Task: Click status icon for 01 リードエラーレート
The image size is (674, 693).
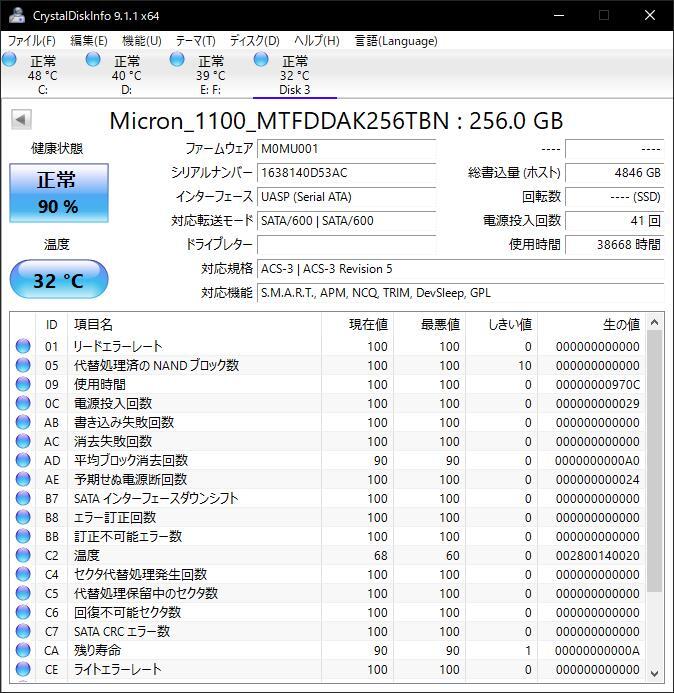Action: (23, 346)
